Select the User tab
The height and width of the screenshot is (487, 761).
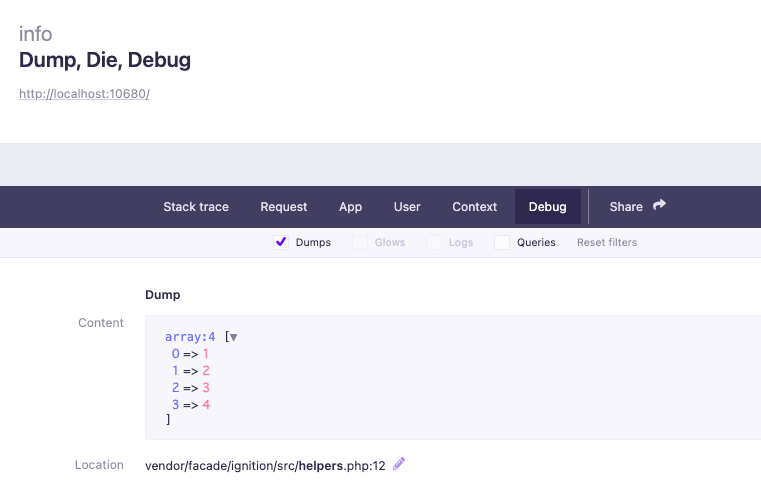(x=407, y=207)
